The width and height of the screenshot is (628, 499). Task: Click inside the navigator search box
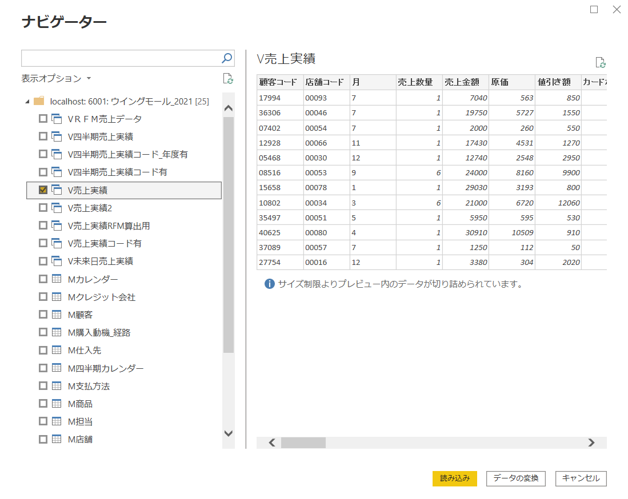(x=120, y=58)
